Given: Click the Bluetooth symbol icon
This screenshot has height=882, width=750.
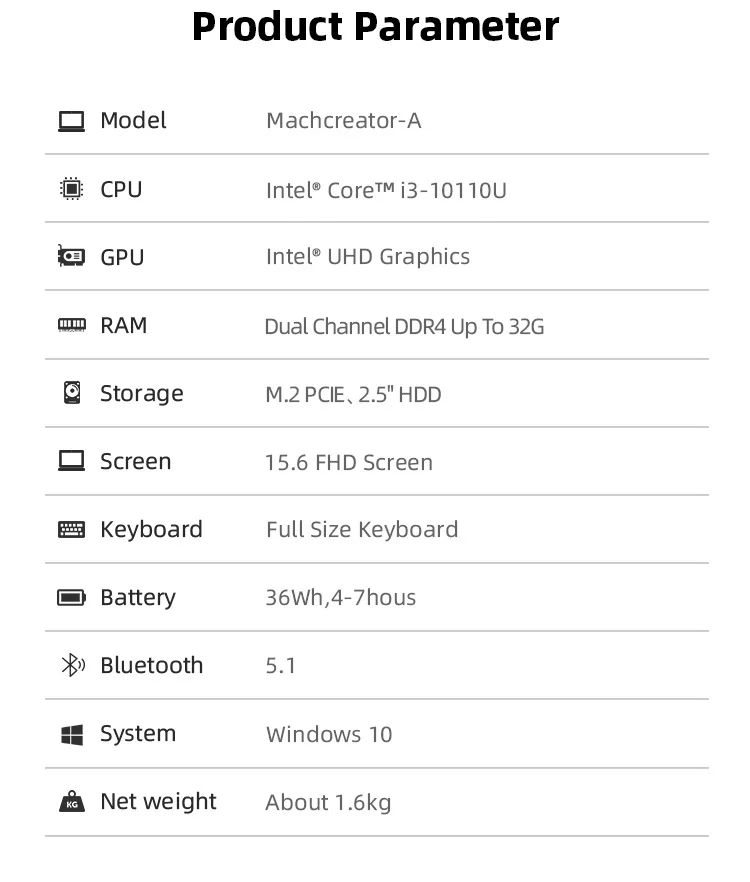Looking at the screenshot, I should pyautogui.click(x=72, y=666).
